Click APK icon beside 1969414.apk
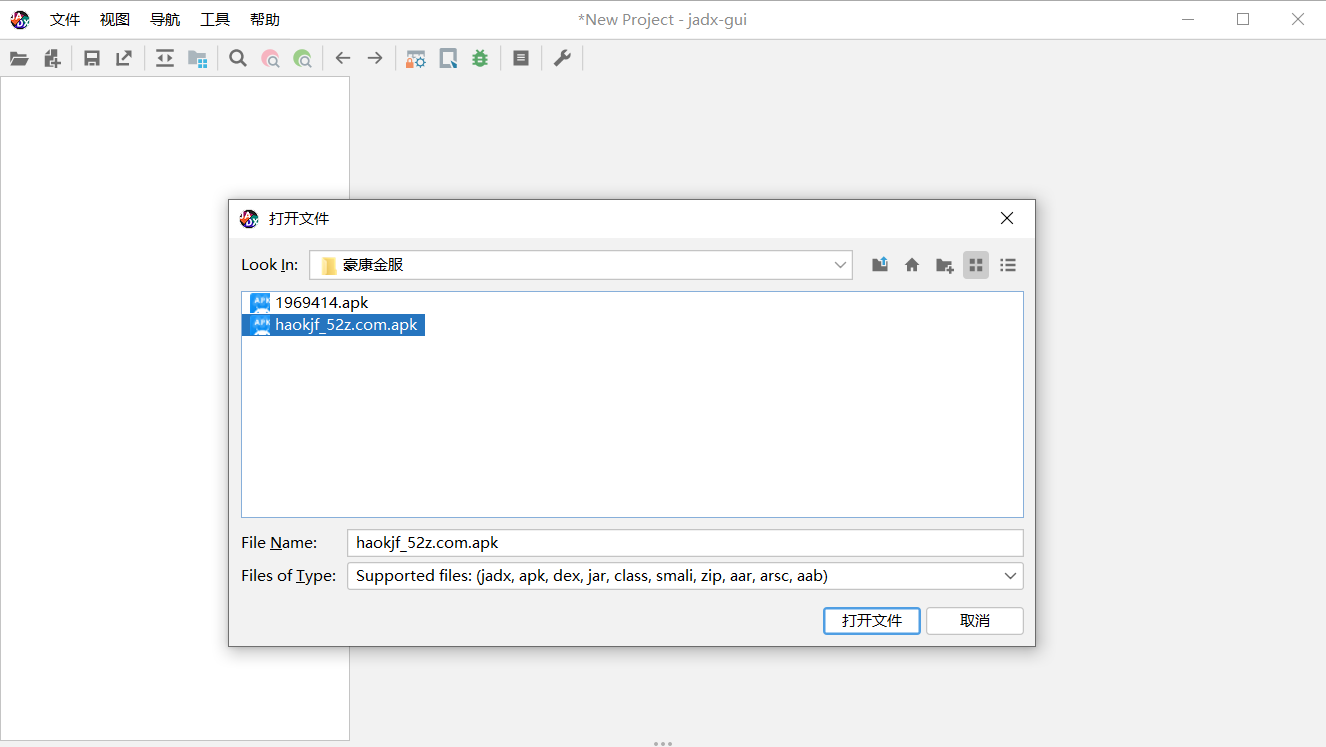1326x747 pixels. pos(260,302)
